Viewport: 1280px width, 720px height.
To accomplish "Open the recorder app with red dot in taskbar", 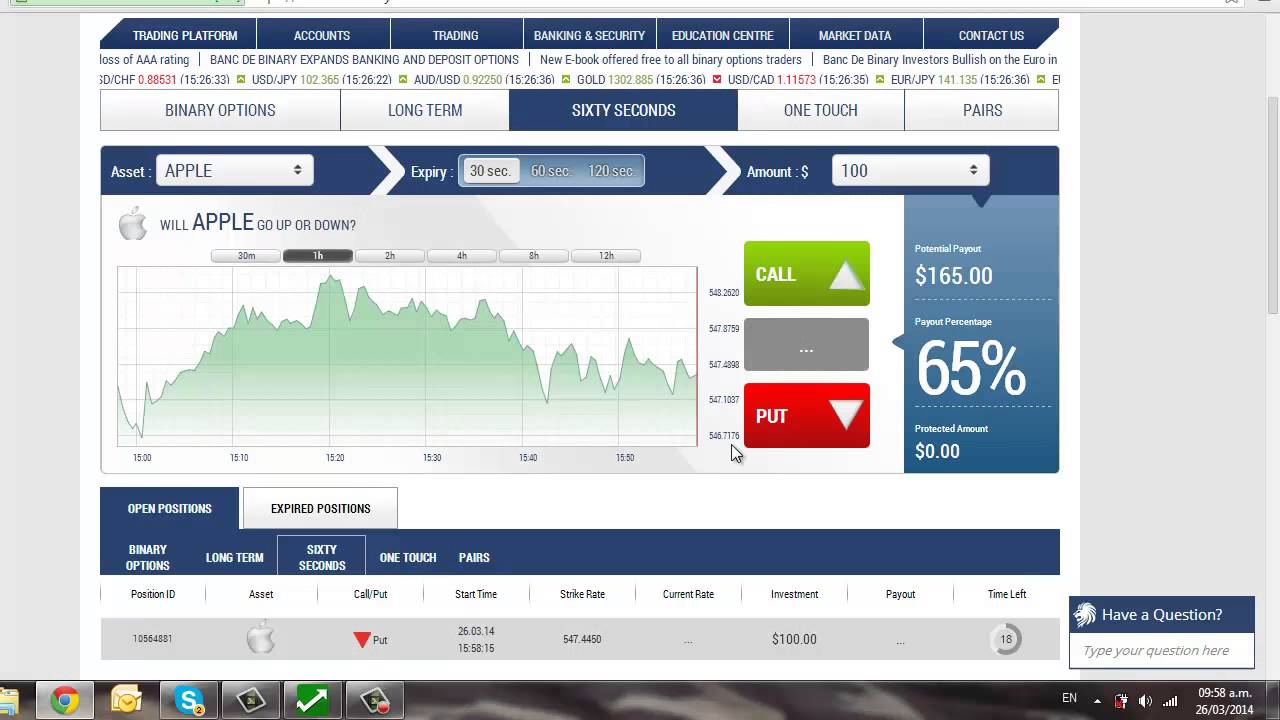I will pyautogui.click(x=374, y=701).
